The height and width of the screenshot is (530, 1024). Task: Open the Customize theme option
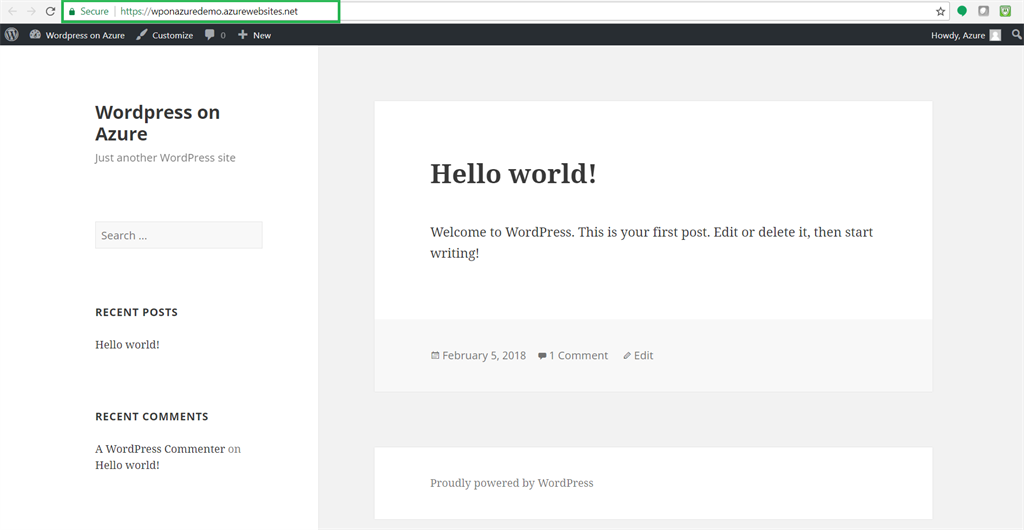tap(165, 35)
